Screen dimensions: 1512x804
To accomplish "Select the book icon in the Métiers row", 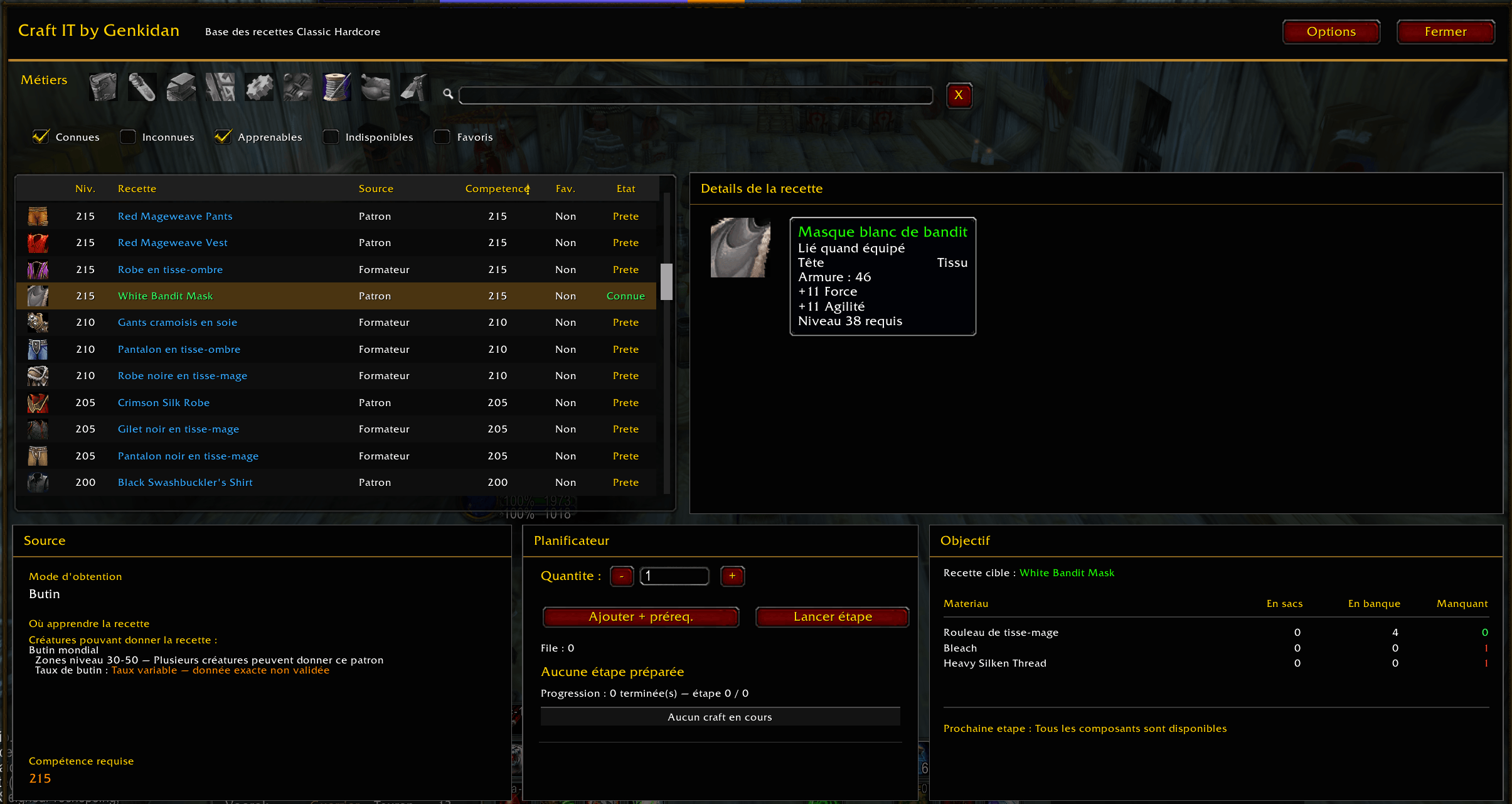I will (x=103, y=87).
